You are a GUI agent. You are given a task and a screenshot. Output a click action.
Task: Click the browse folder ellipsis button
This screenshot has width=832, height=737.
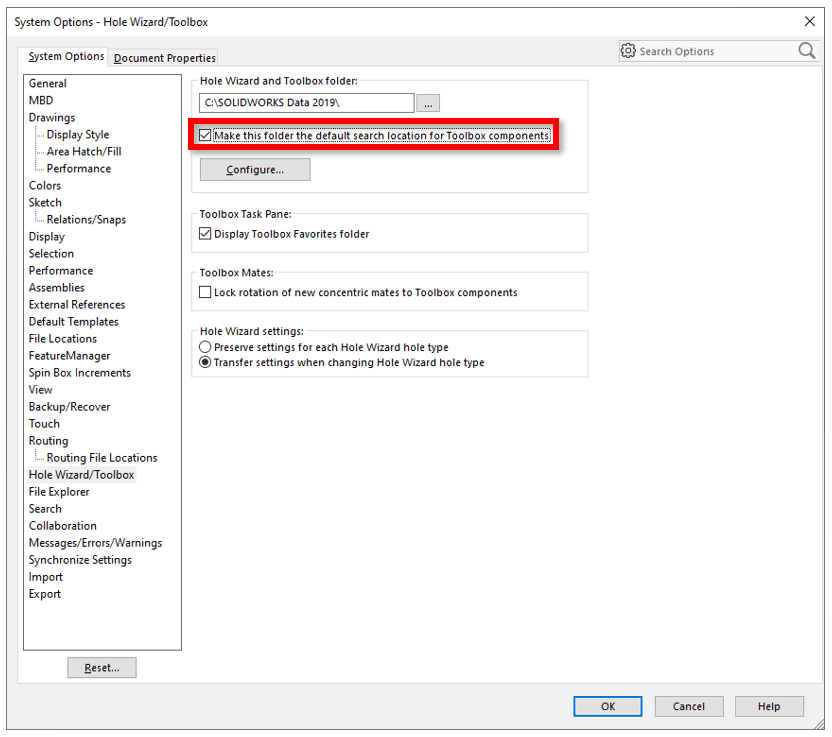(x=428, y=103)
